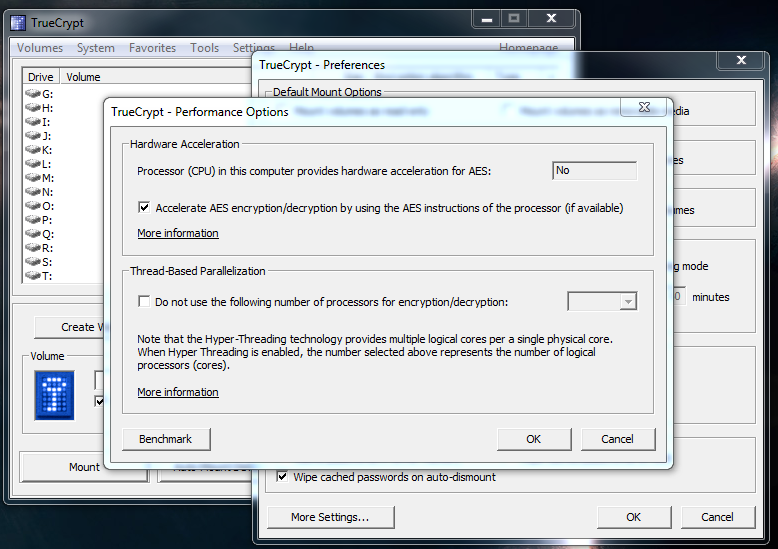Click the Mount button in main window
The width and height of the screenshot is (778, 549).
click(x=84, y=467)
